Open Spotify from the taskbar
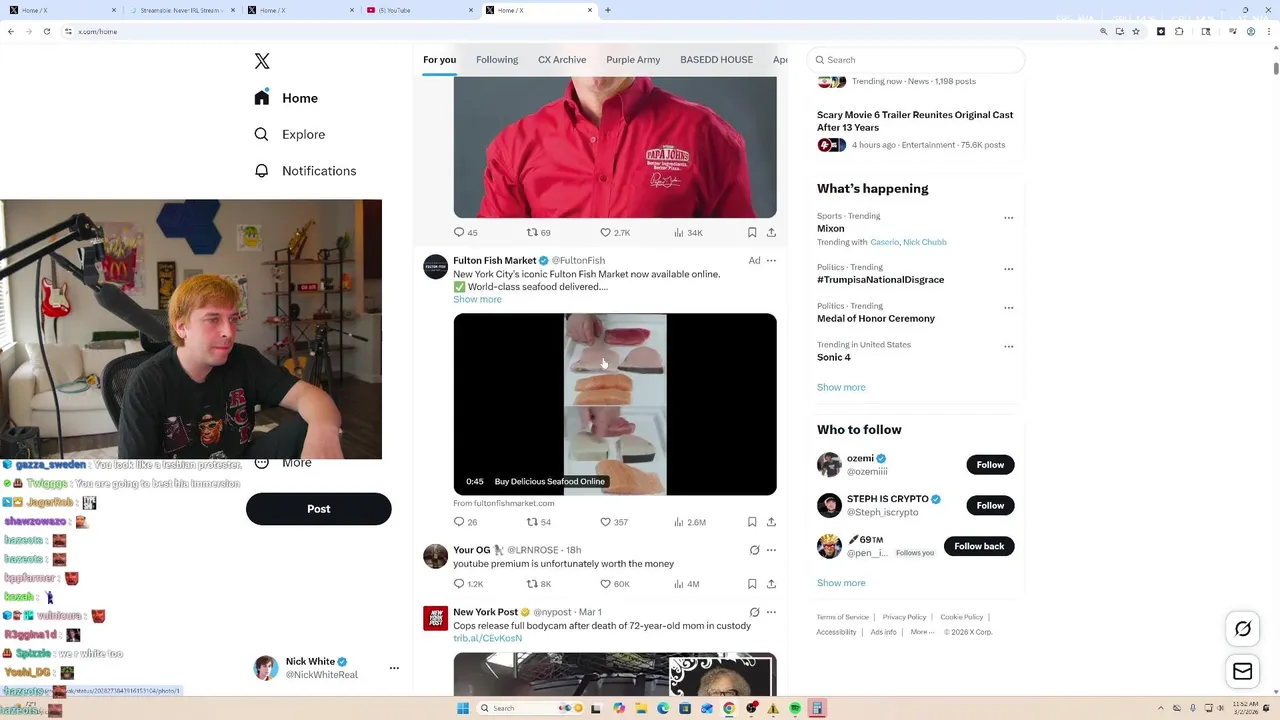This screenshot has height=720, width=1280. coord(795,708)
